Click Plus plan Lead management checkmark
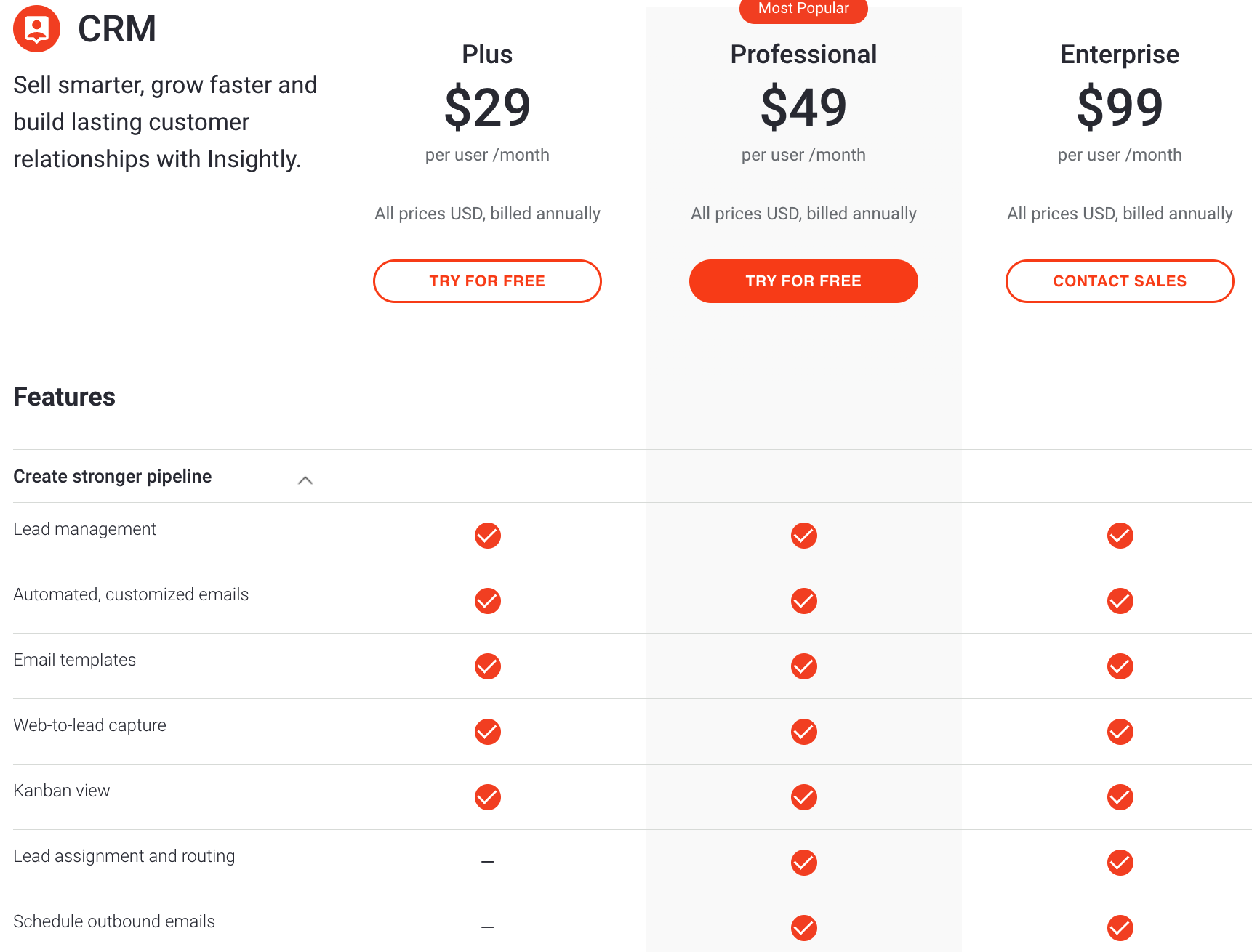Screen dimensions: 1252x952 [x=488, y=536]
